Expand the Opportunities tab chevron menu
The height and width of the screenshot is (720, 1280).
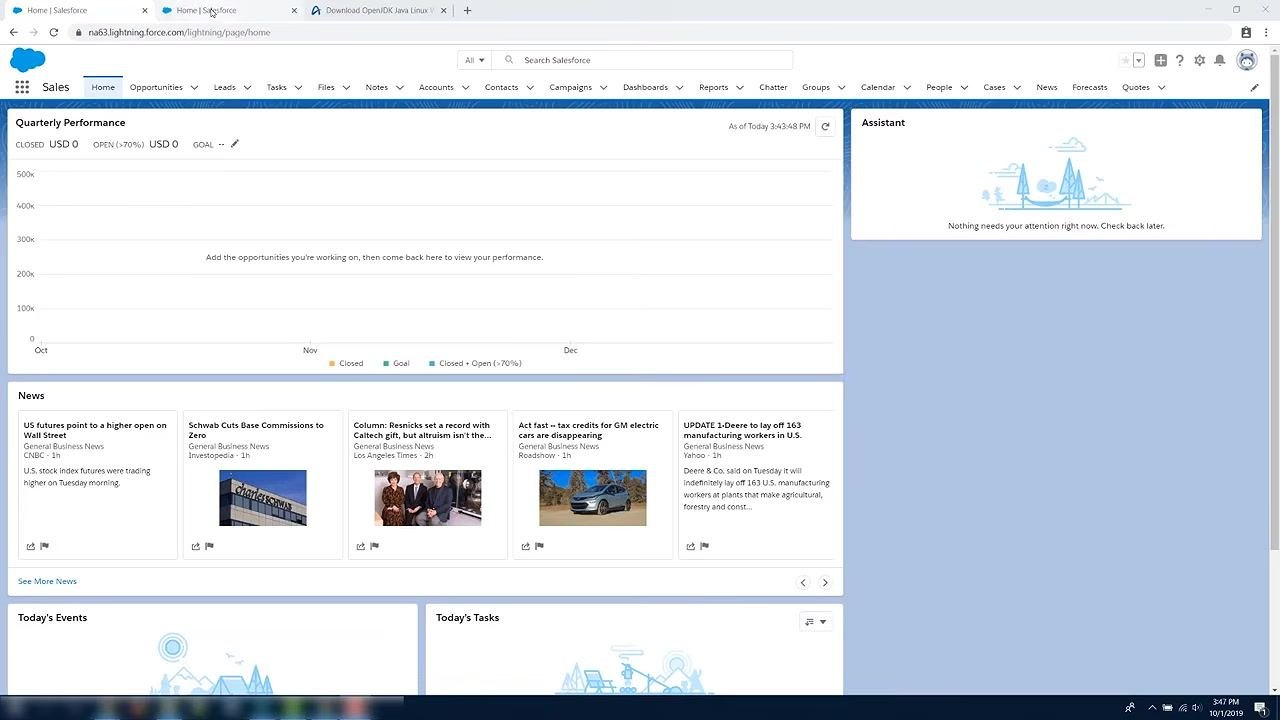pos(194,87)
